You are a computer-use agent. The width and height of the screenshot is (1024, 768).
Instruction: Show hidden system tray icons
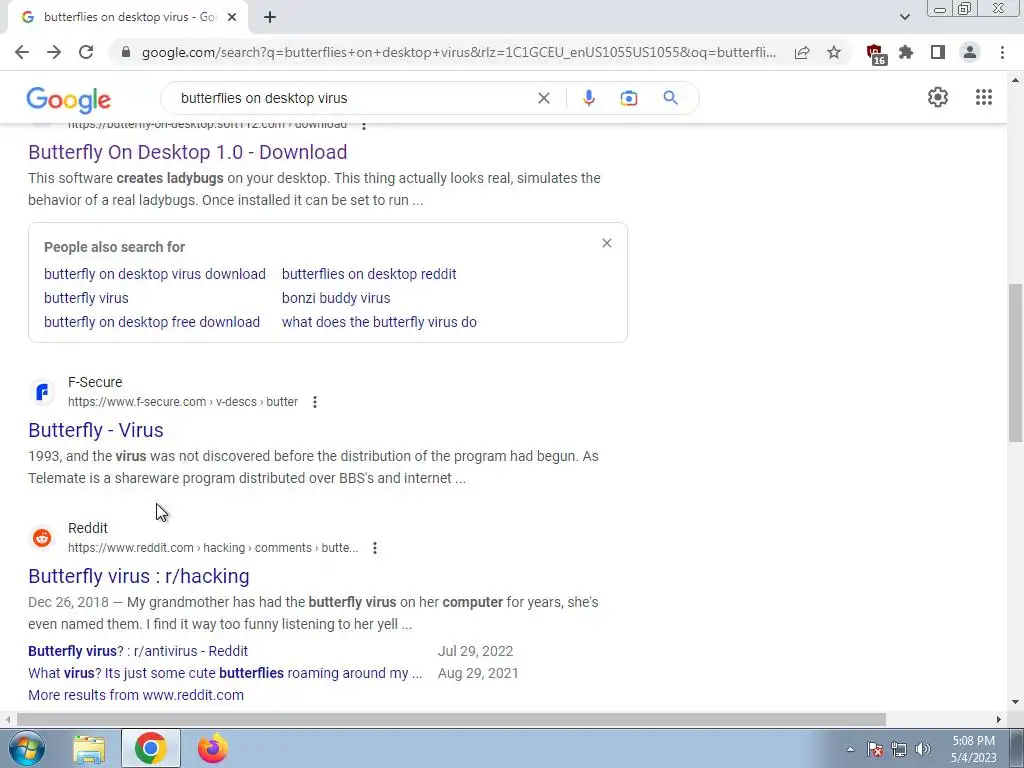point(850,750)
